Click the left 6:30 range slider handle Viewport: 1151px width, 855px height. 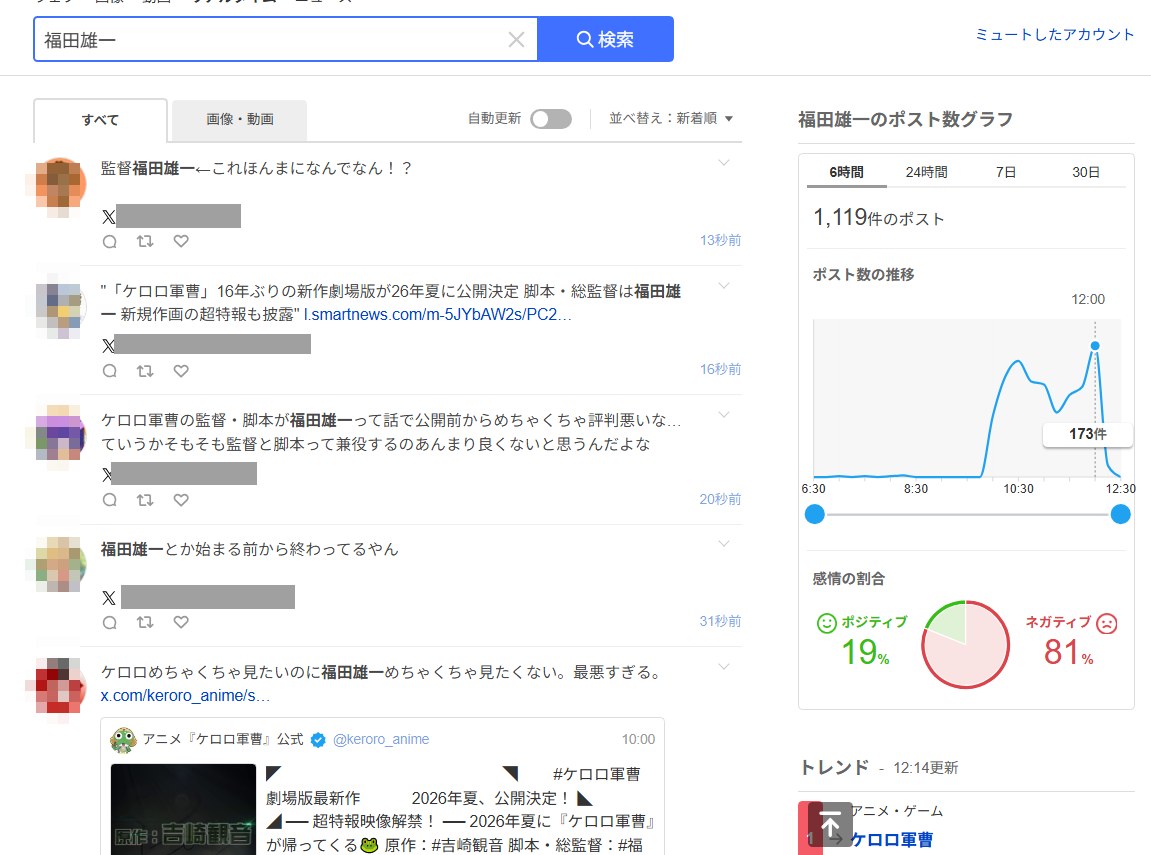(815, 514)
